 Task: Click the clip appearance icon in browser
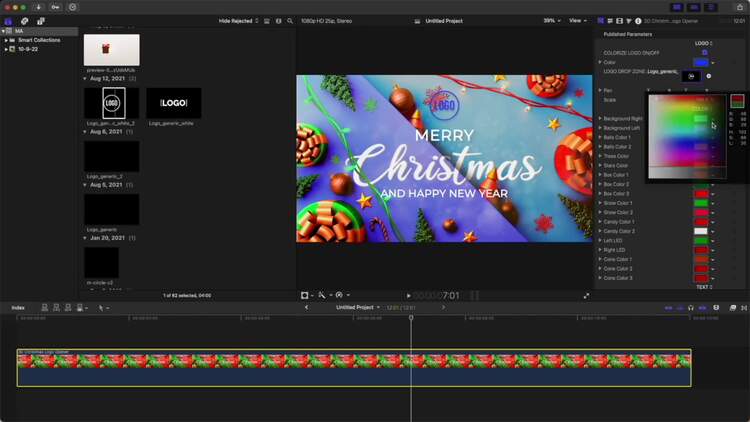click(267, 21)
